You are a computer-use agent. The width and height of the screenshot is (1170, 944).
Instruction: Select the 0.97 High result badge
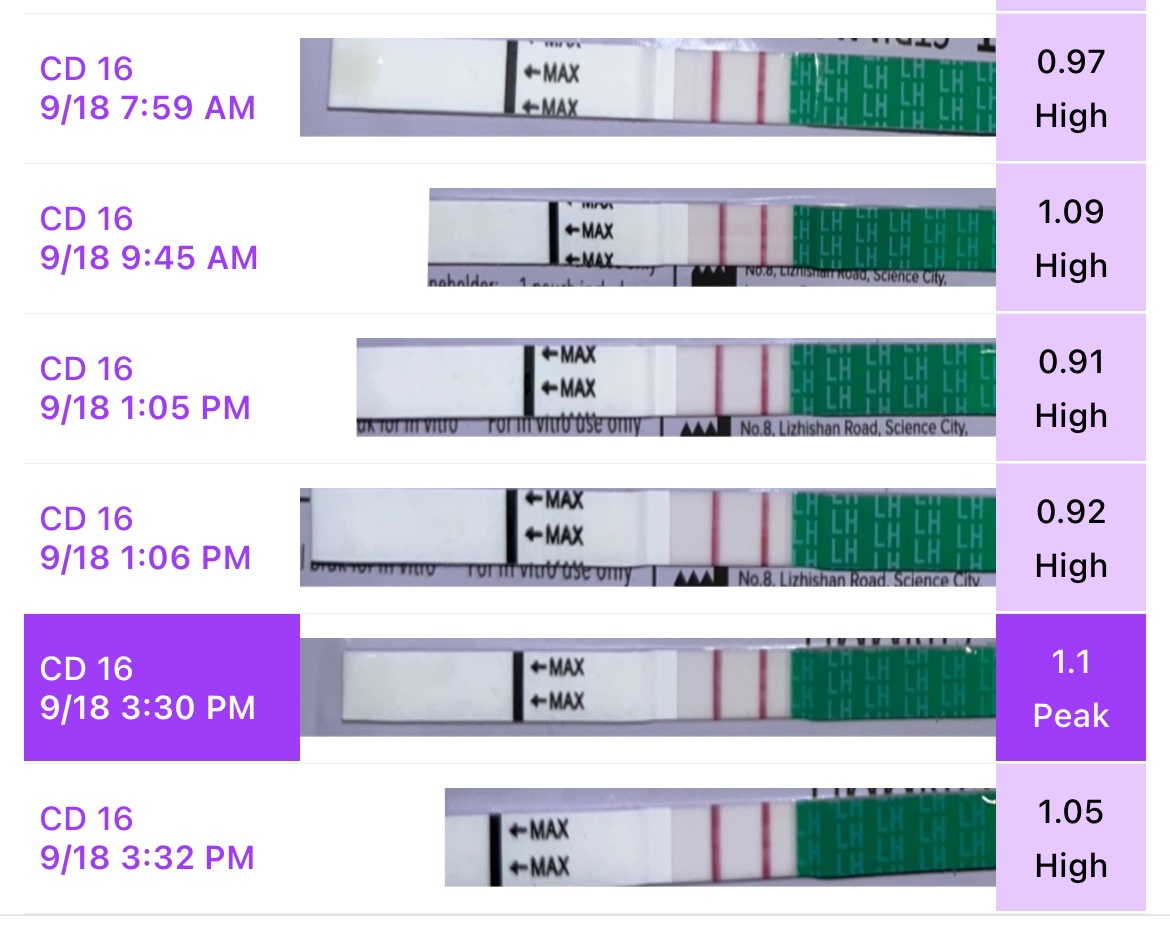pyautogui.click(x=1071, y=88)
